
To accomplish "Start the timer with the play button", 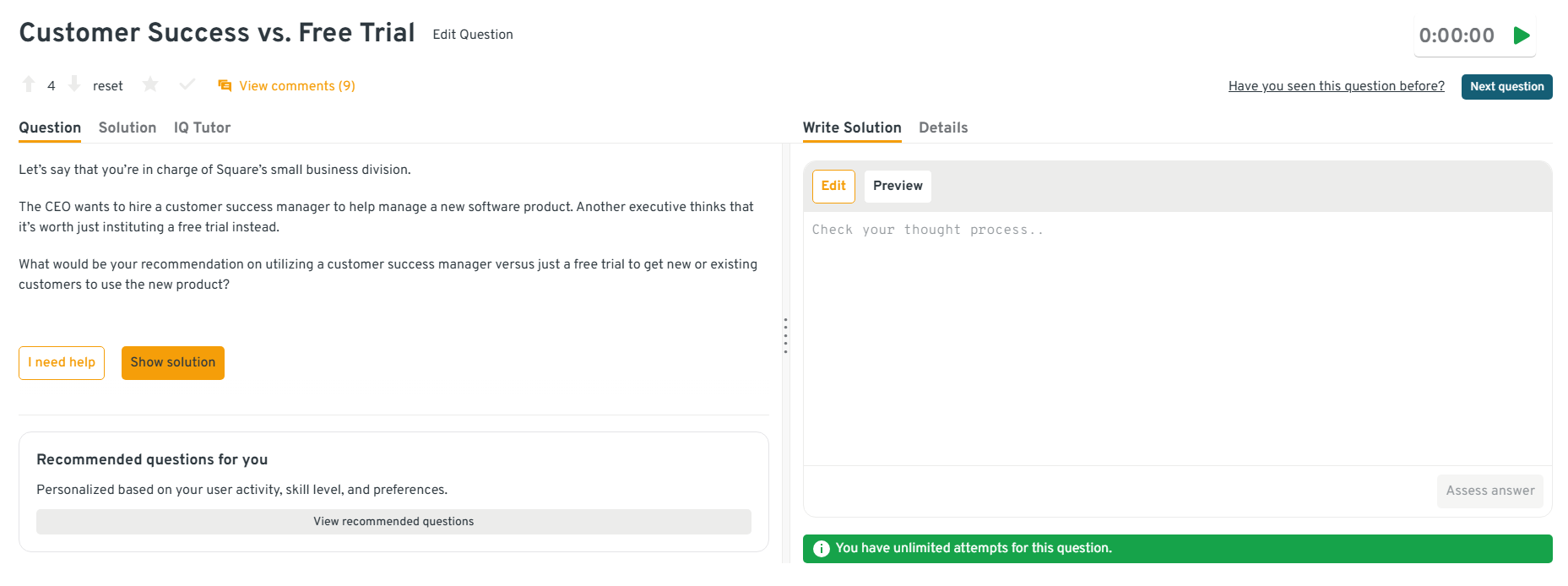I will 1522,35.
